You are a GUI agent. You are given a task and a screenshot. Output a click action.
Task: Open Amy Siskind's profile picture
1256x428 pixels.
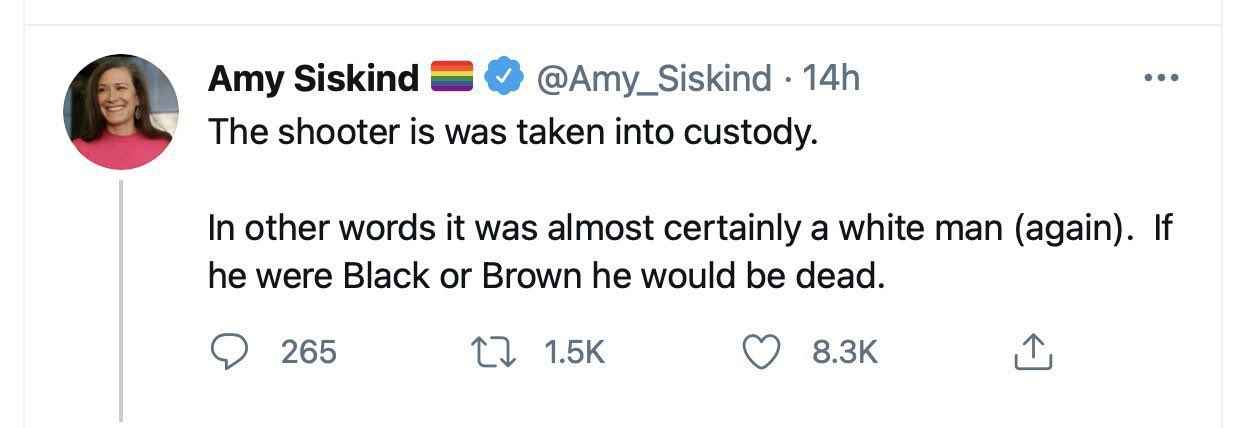121,112
